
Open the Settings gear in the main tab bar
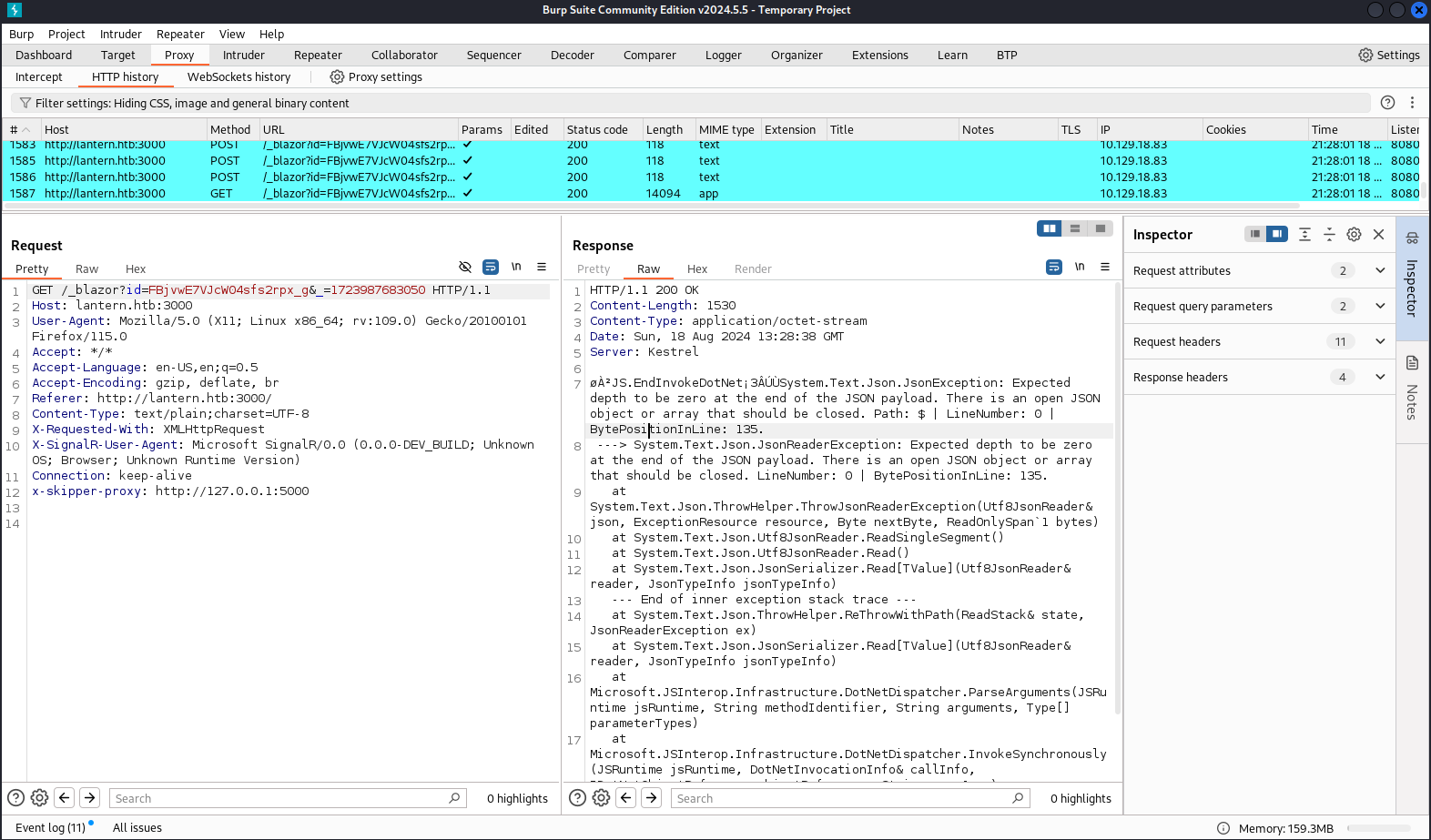[x=1388, y=55]
